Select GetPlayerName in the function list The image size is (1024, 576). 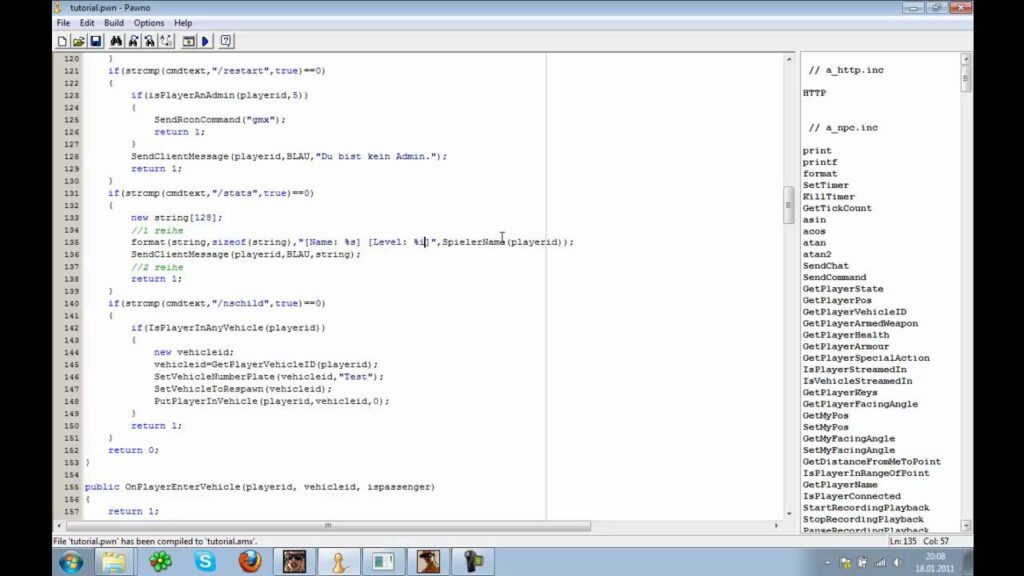[839, 485]
